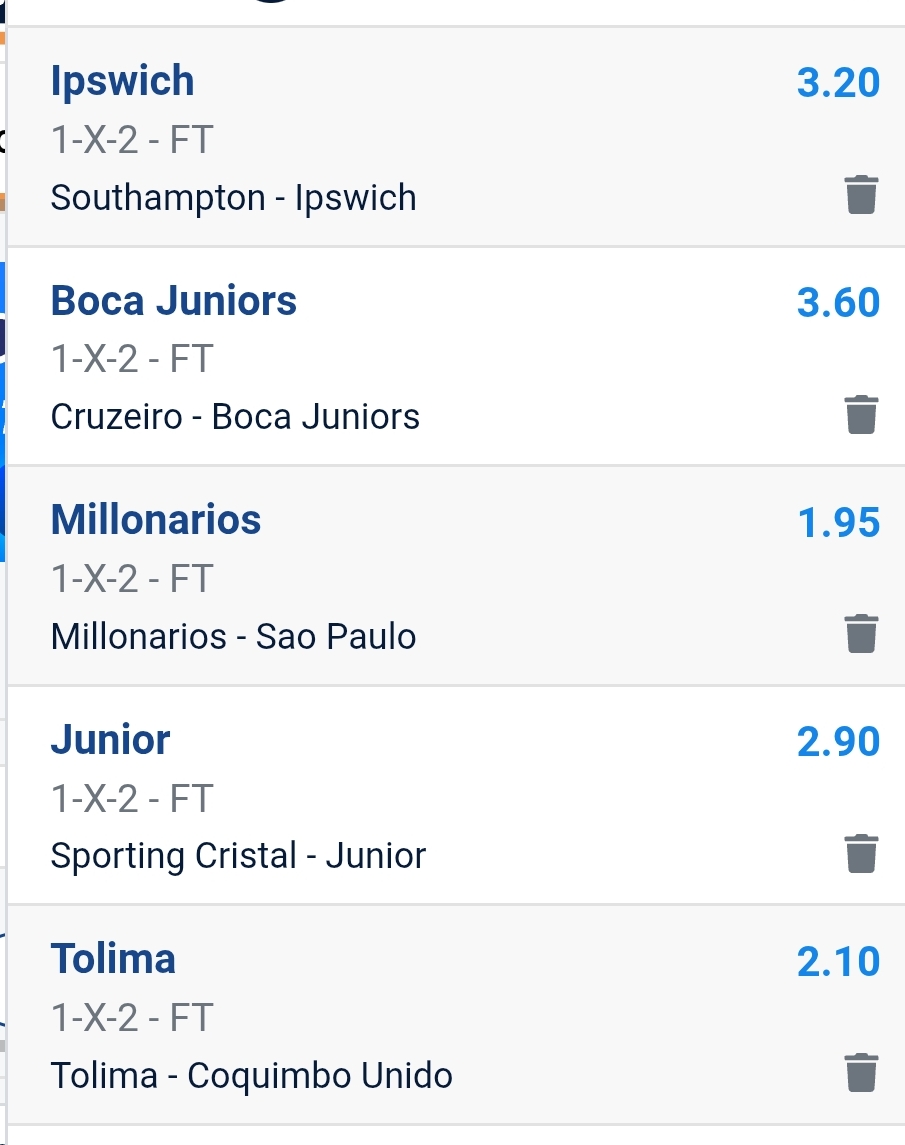Open the Tolima - Coquimbo Unido match
Screen dimensions: 905x1145
[251, 1076]
